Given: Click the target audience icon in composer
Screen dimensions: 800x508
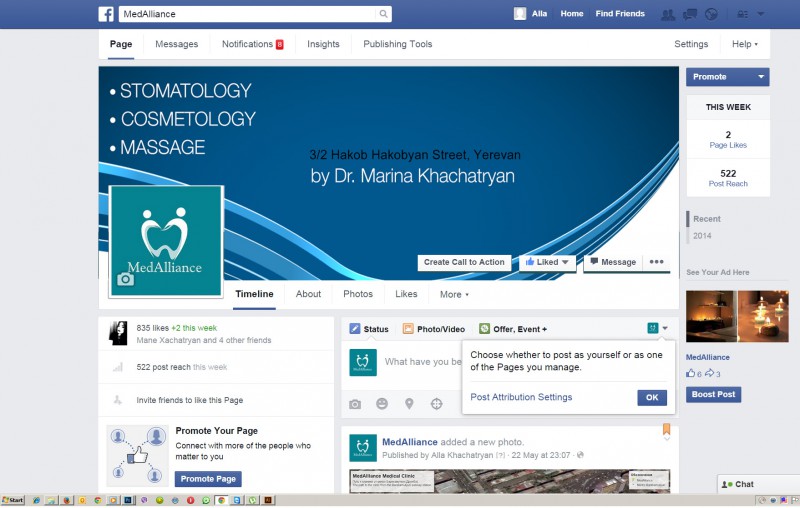Looking at the screenshot, I should (x=436, y=404).
